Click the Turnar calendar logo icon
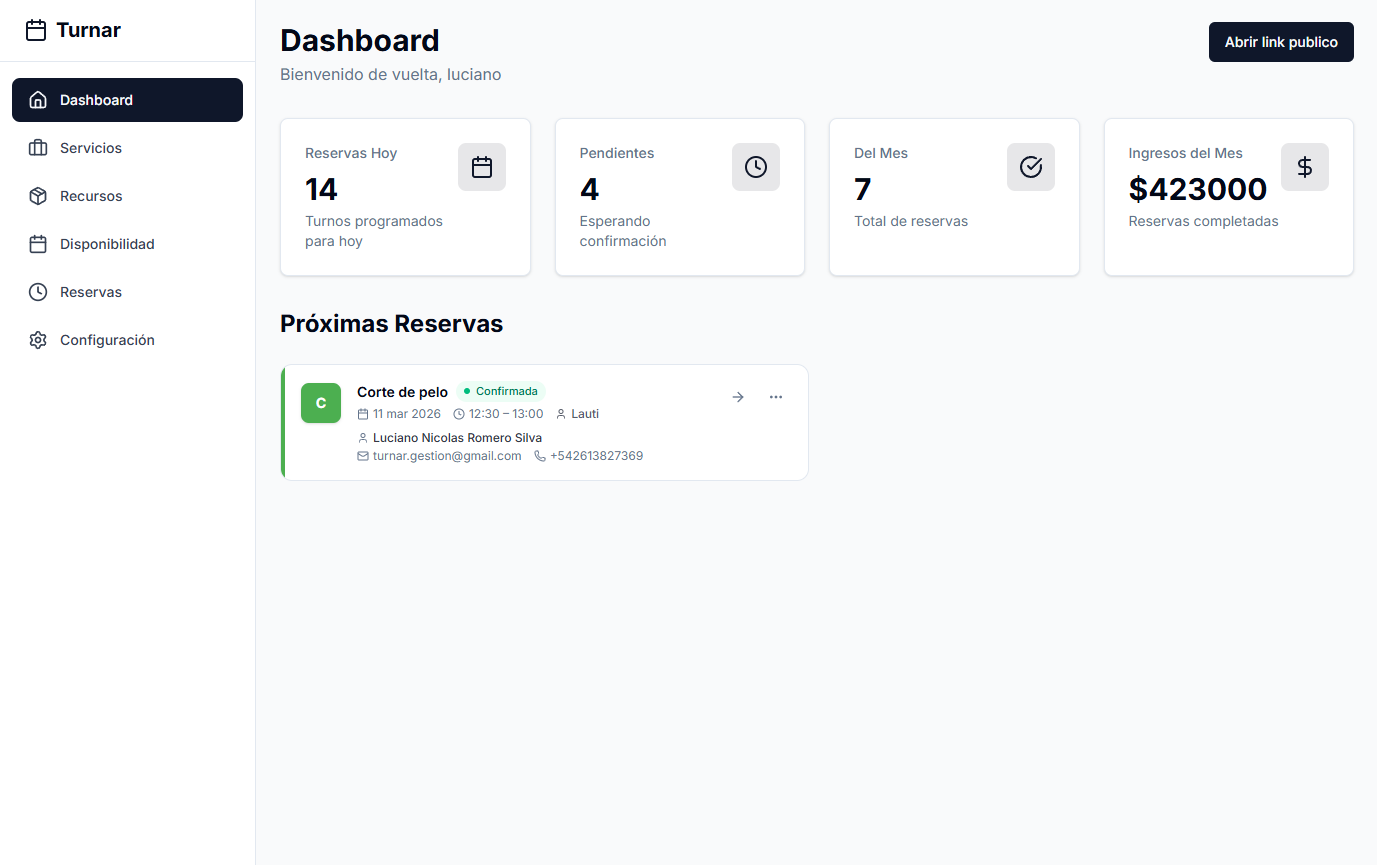 coord(36,30)
